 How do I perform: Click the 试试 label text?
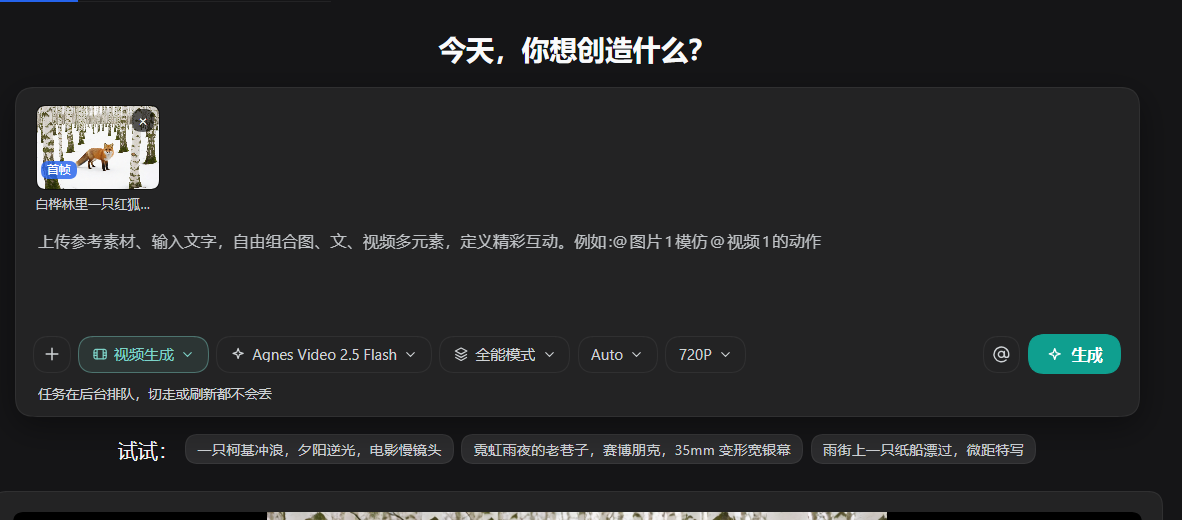(x=142, y=451)
